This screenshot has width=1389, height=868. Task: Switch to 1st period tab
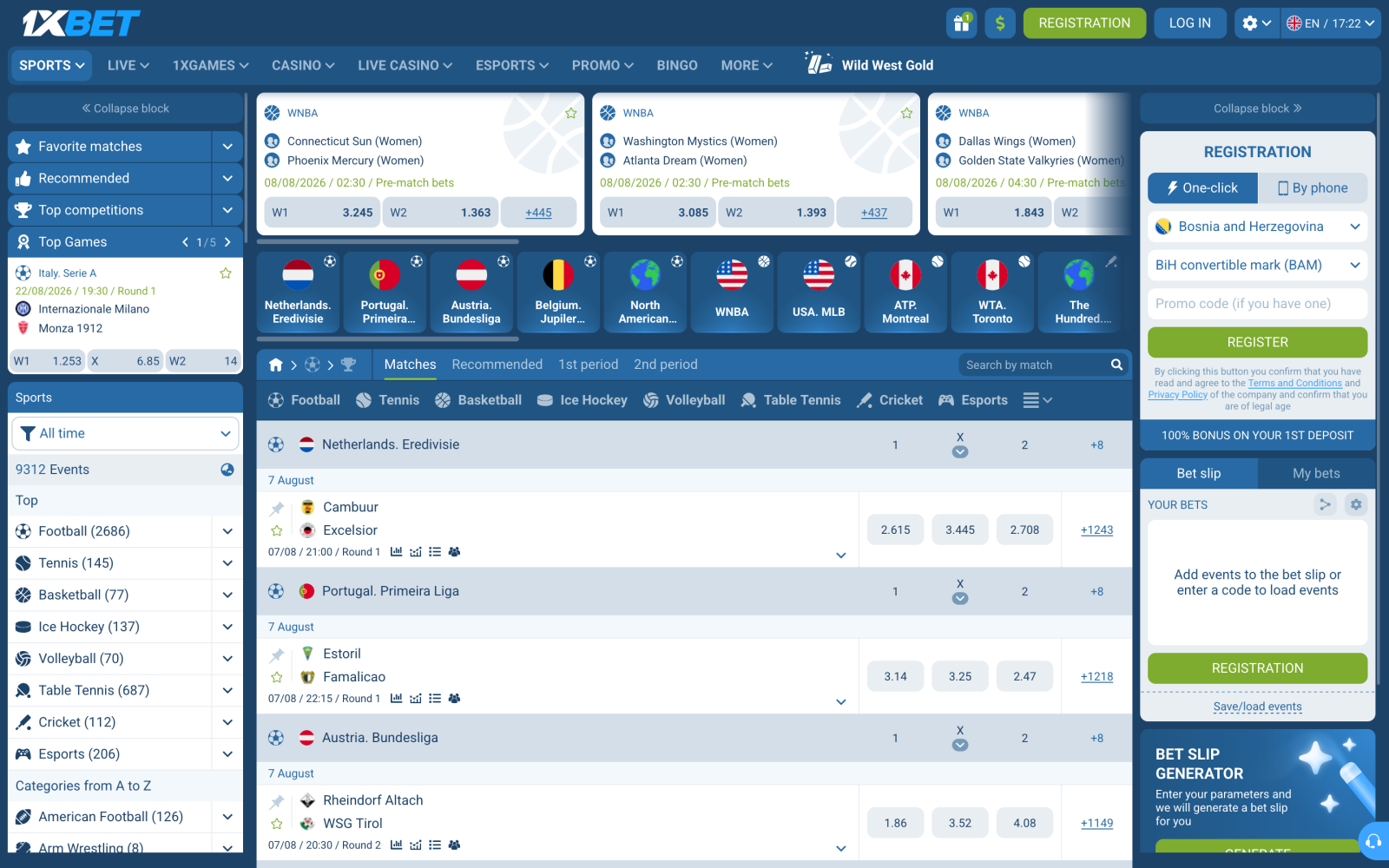click(x=589, y=365)
